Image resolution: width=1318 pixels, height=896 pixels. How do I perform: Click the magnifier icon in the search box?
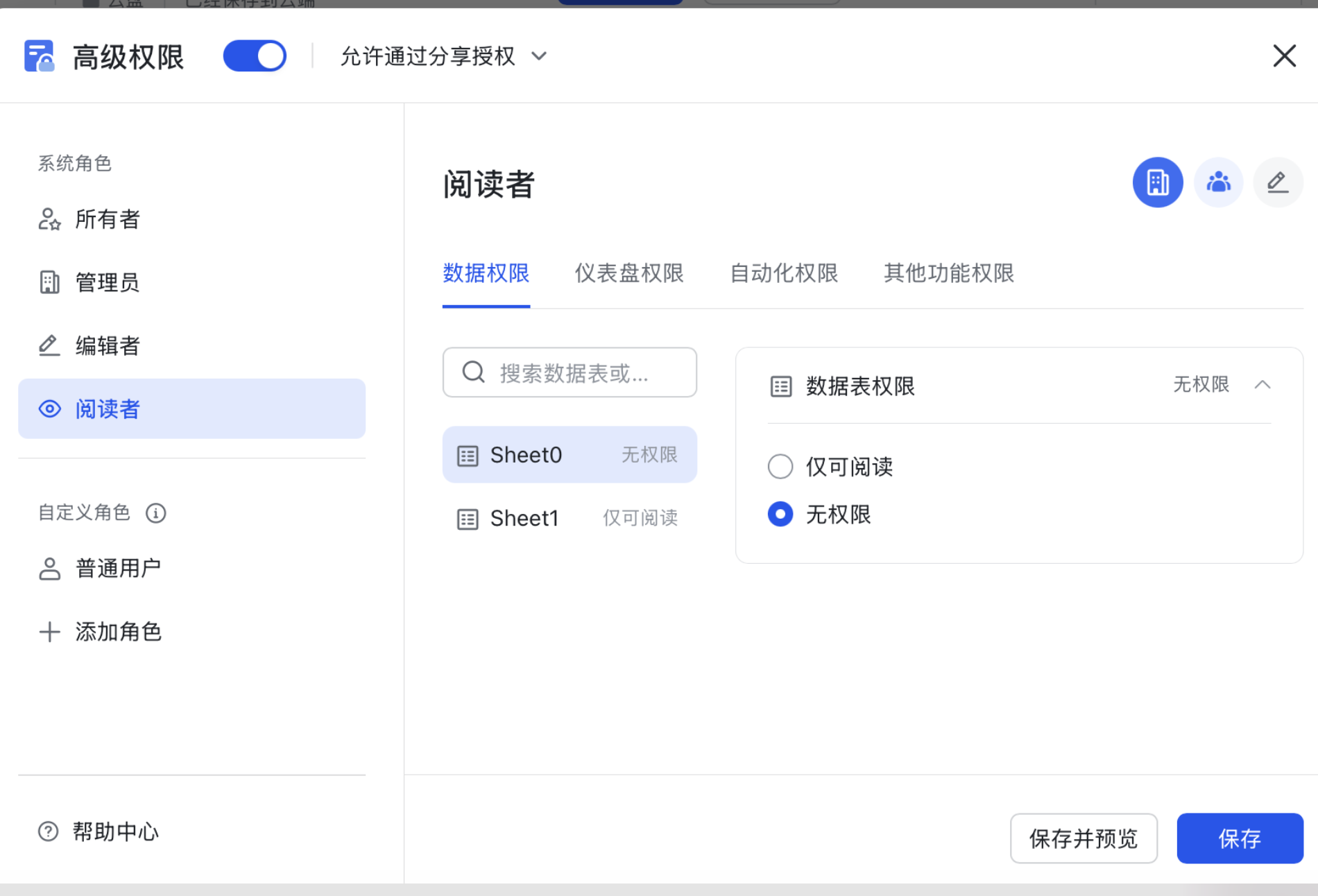pyautogui.click(x=473, y=372)
